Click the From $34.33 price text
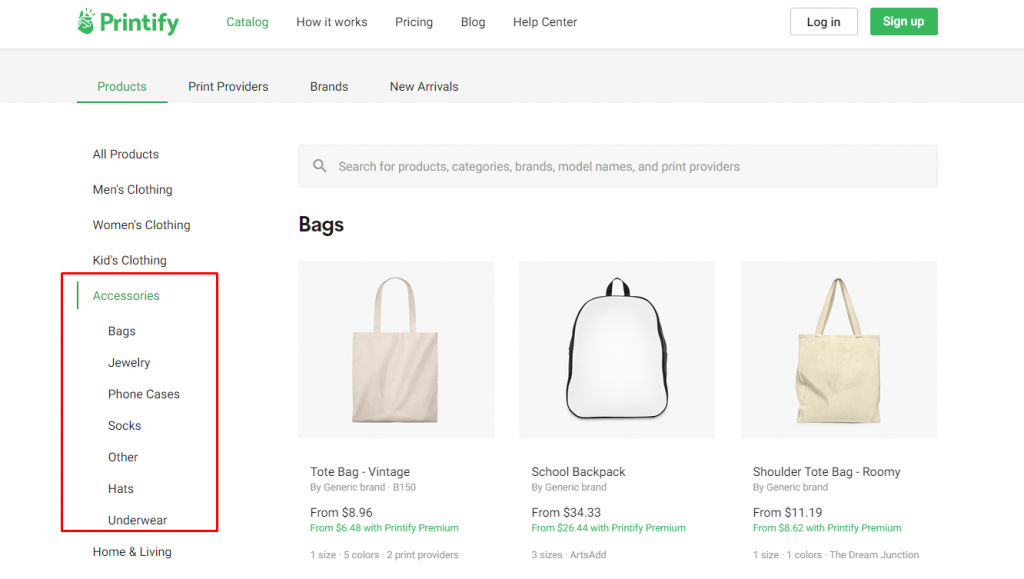 click(566, 512)
